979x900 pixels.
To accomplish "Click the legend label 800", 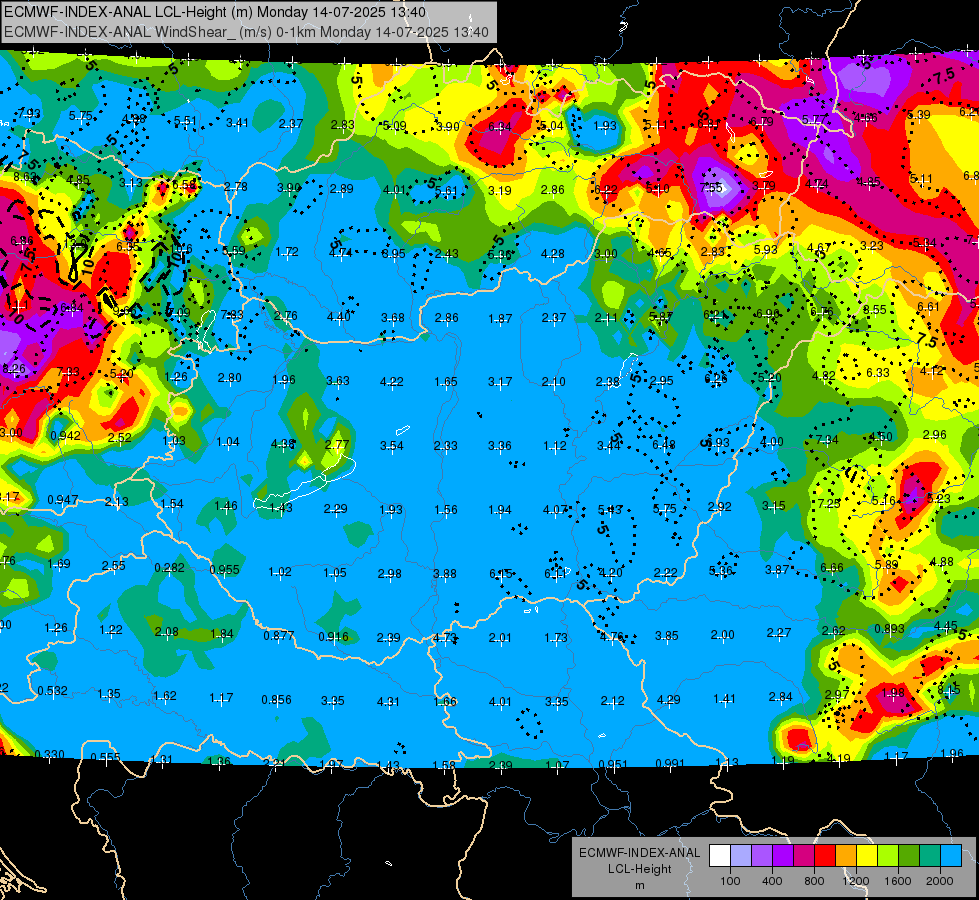I will (814, 881).
